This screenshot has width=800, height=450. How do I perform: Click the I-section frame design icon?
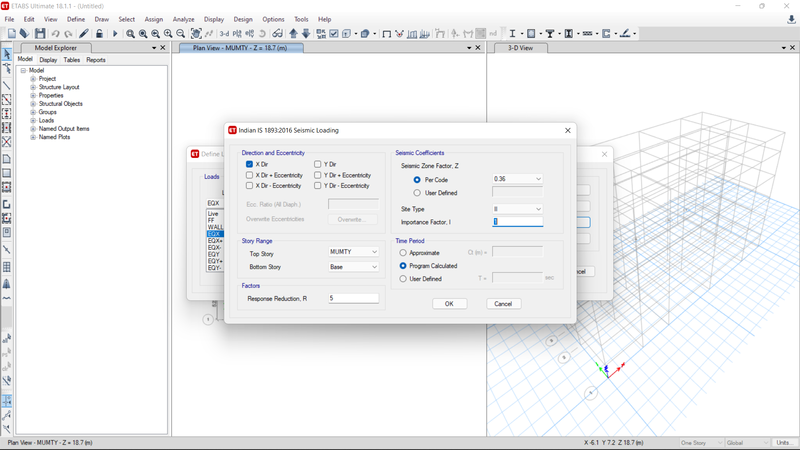point(512,34)
